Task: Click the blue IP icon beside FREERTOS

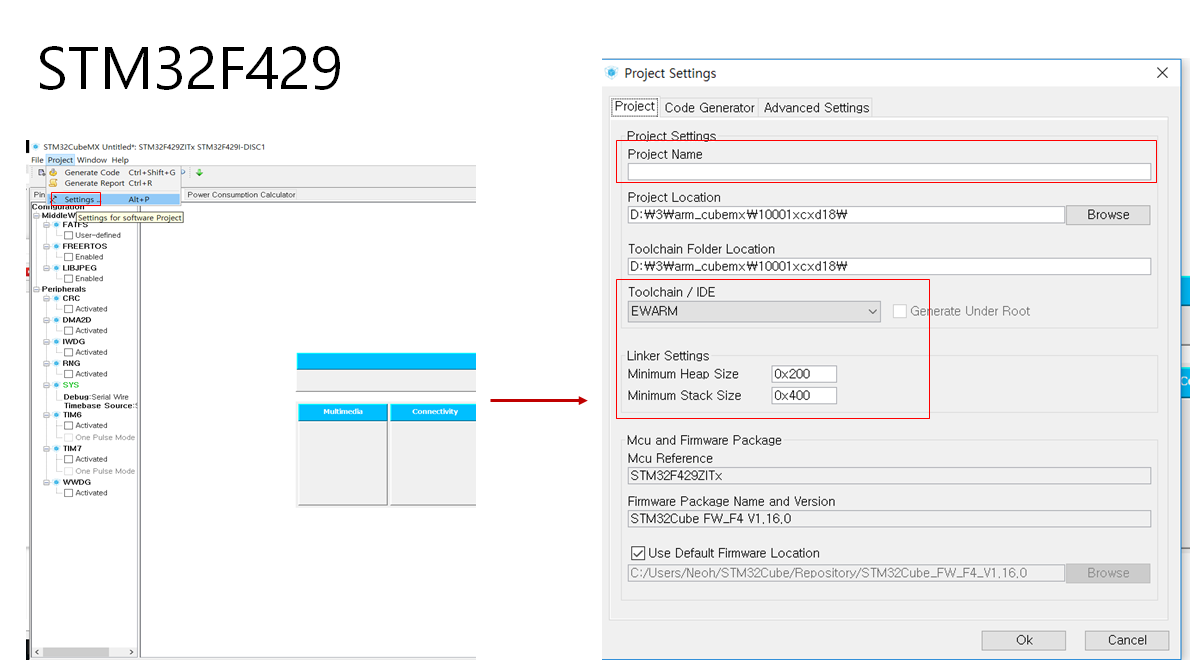Action: pyautogui.click(x=56, y=246)
